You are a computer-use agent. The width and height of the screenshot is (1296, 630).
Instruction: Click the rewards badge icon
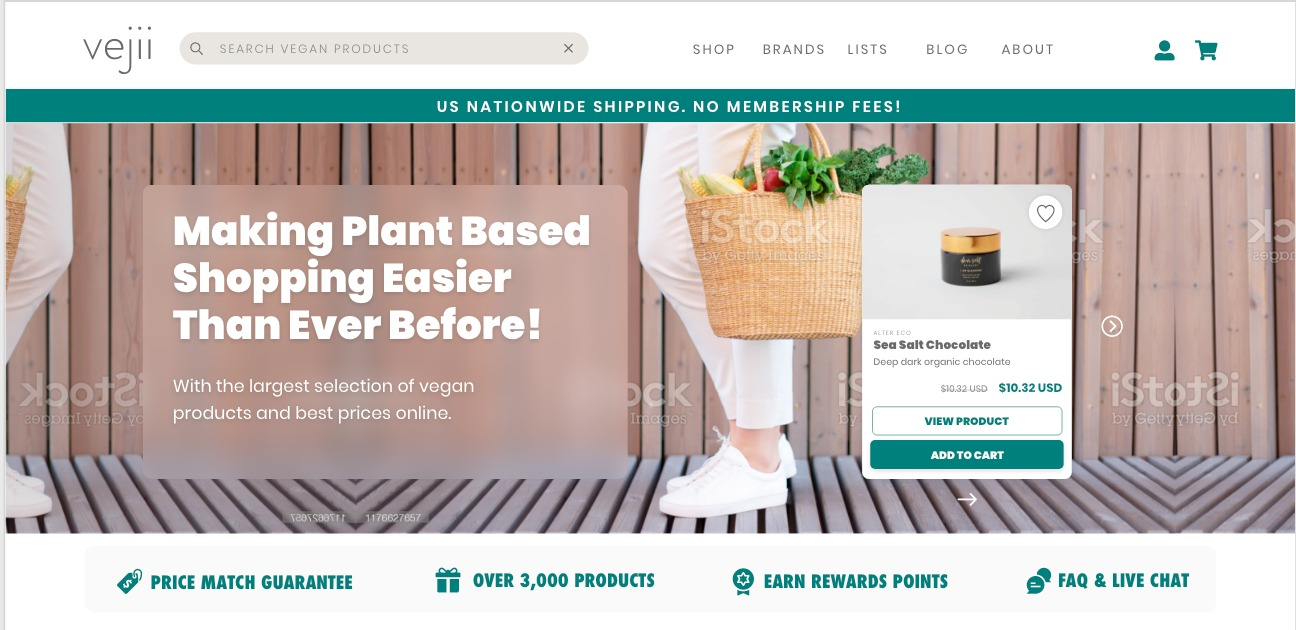pos(742,581)
